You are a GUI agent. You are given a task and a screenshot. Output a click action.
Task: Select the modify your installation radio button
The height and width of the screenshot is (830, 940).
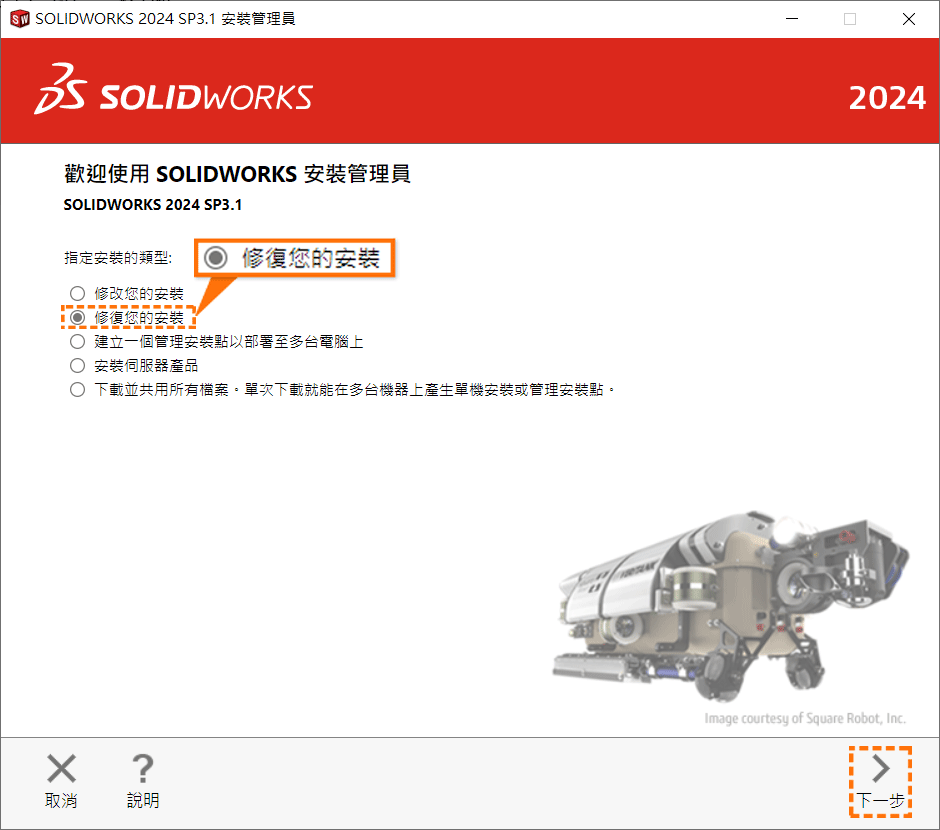[x=77, y=294]
